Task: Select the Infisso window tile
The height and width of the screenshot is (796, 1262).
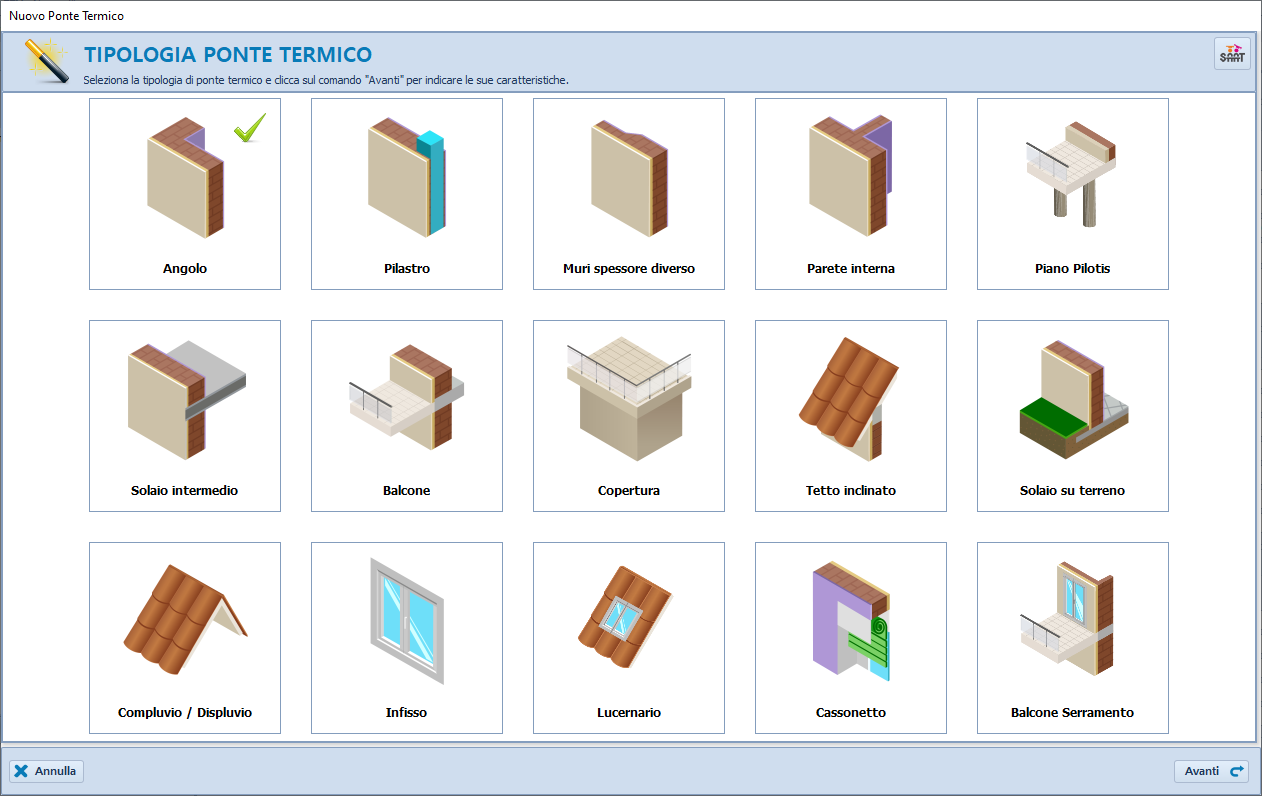Action: pyautogui.click(x=407, y=638)
